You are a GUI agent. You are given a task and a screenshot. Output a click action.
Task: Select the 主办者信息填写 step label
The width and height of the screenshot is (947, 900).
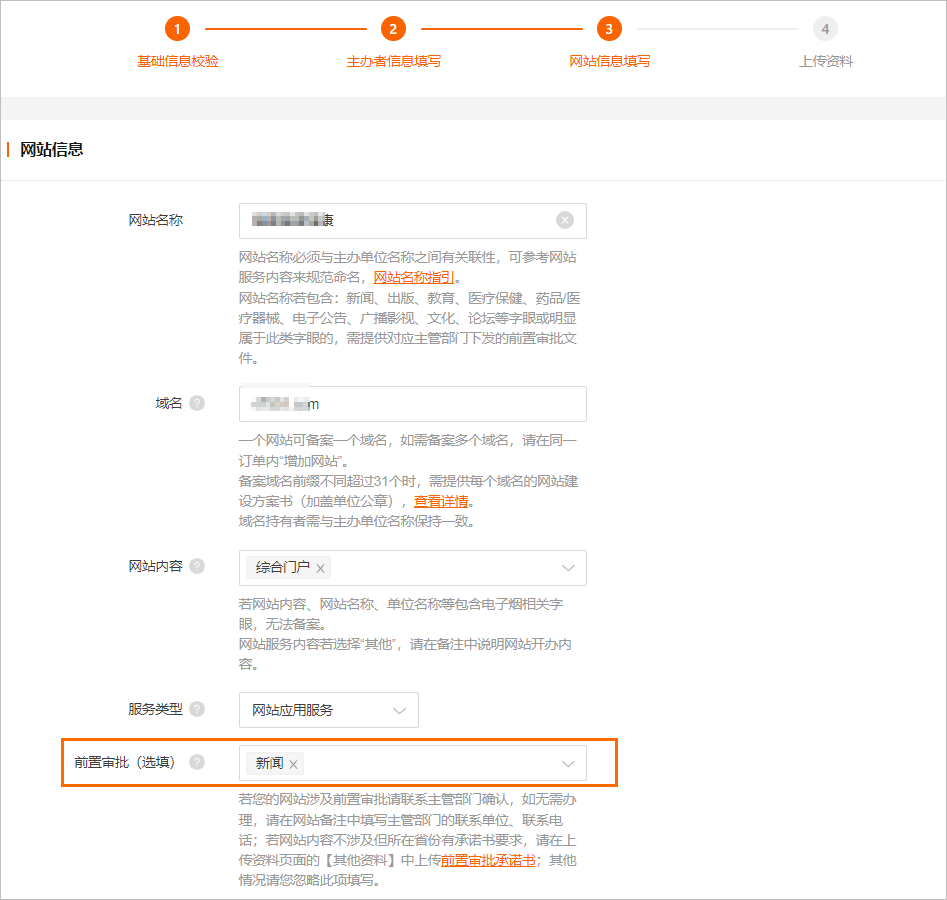[393, 61]
